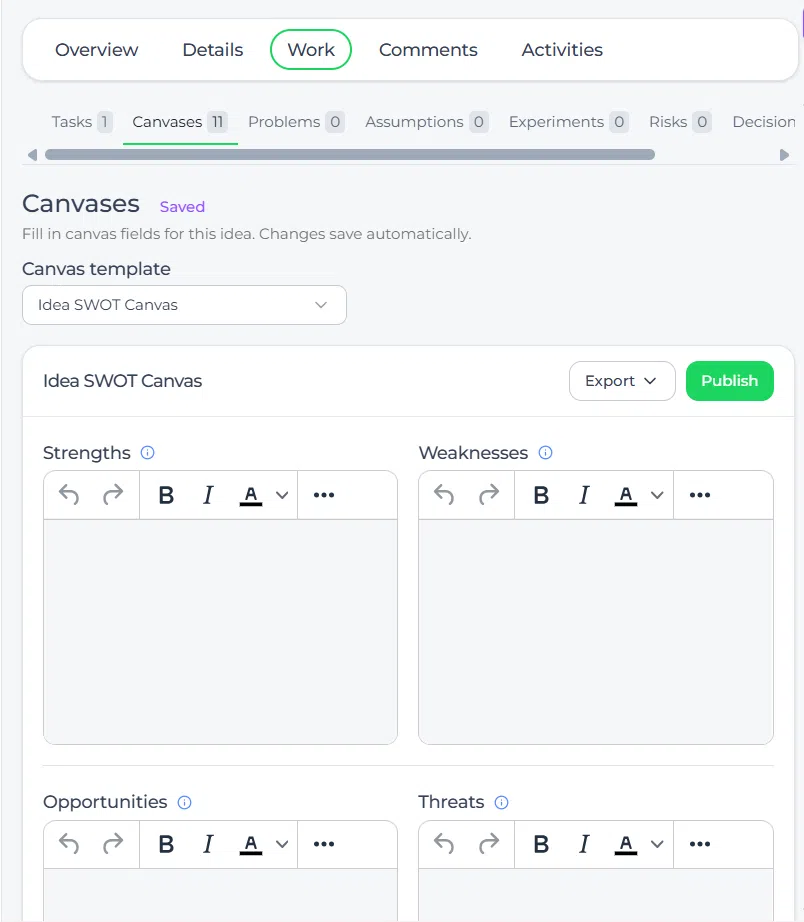Toggle bold in Strengths editor
This screenshot has height=922, width=804.
(166, 495)
